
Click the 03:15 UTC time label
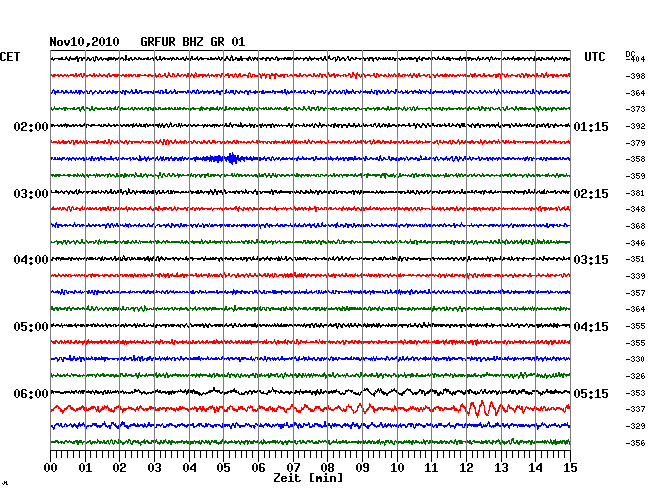(x=591, y=260)
